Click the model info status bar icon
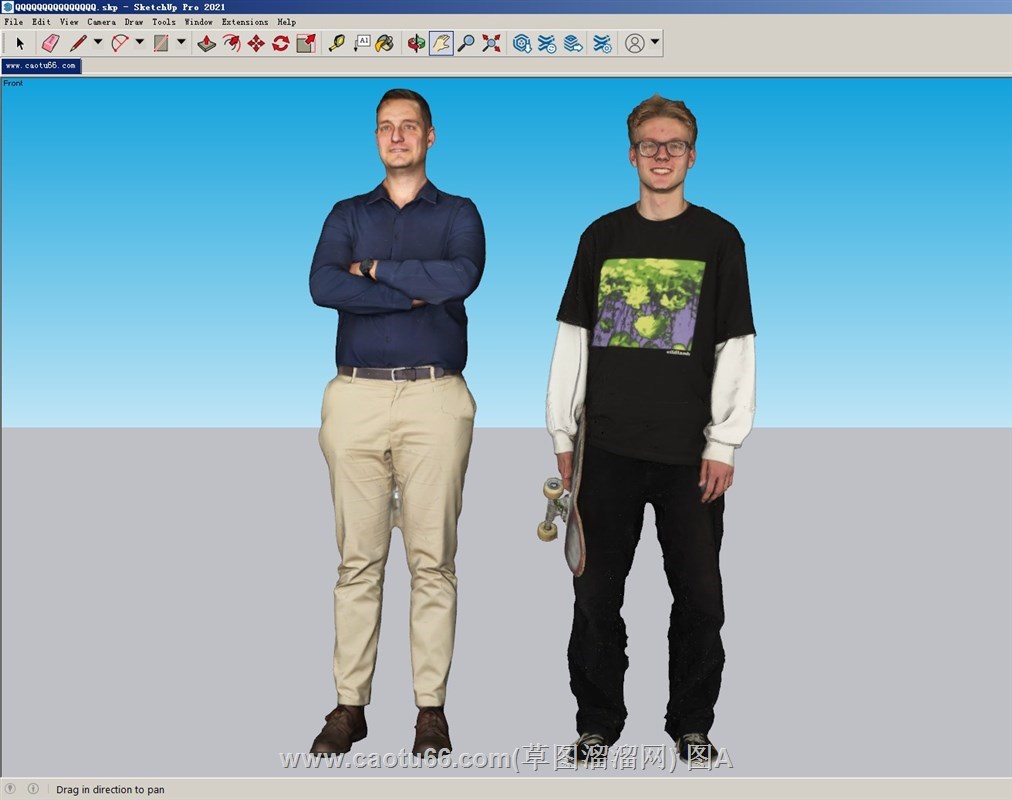This screenshot has width=1012, height=800. click(x=33, y=789)
